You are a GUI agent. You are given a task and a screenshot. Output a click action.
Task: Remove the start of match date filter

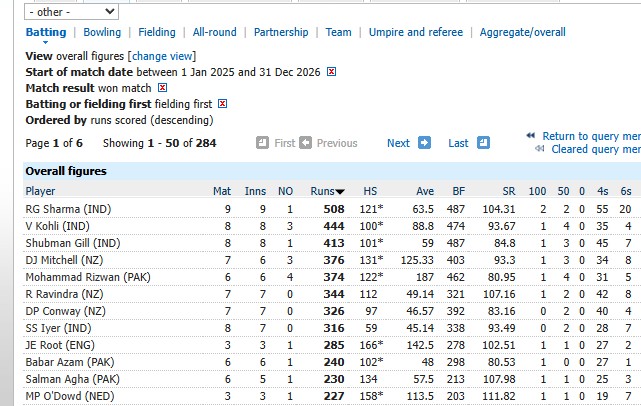coord(332,72)
